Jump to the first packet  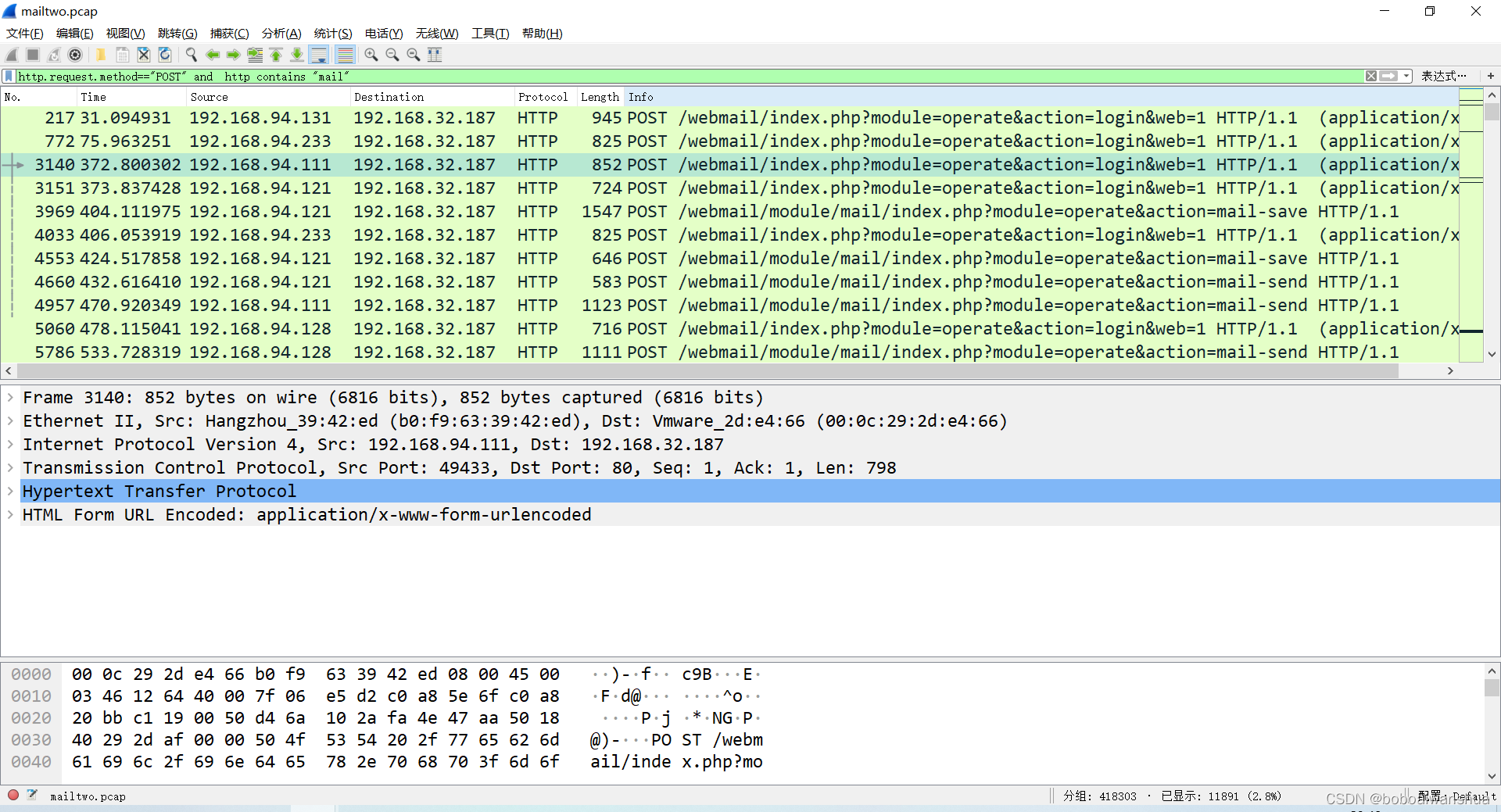[x=276, y=55]
